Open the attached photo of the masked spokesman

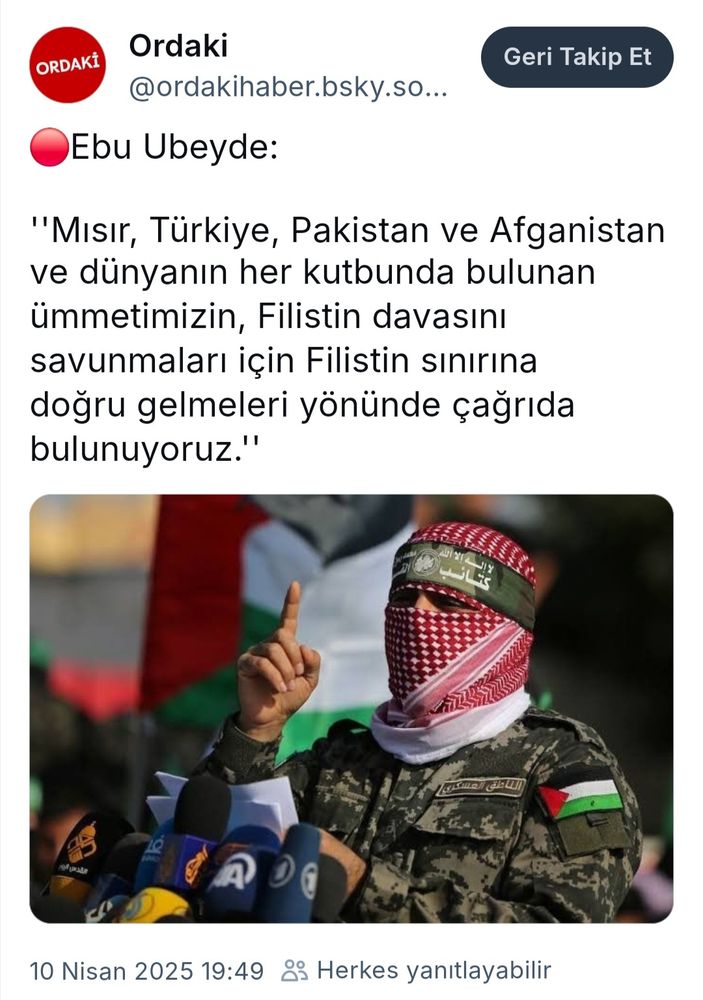tap(352, 709)
